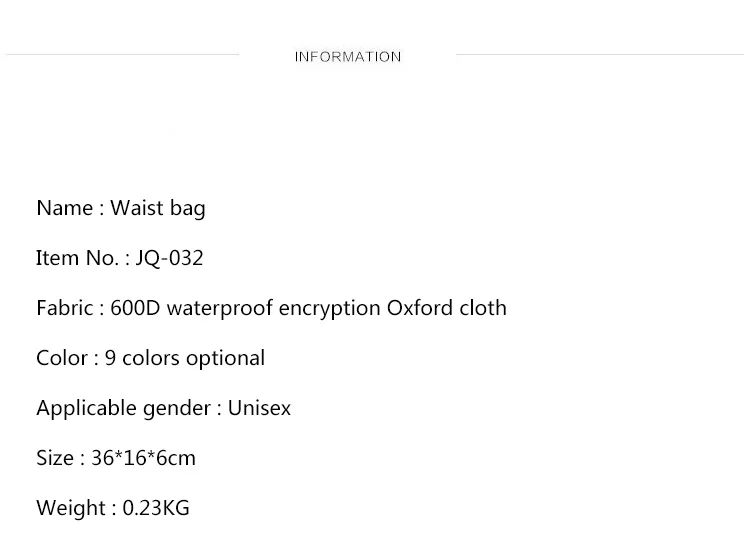Click the 'Unisex' value
The height and width of the screenshot is (544, 750).
[x=259, y=409]
